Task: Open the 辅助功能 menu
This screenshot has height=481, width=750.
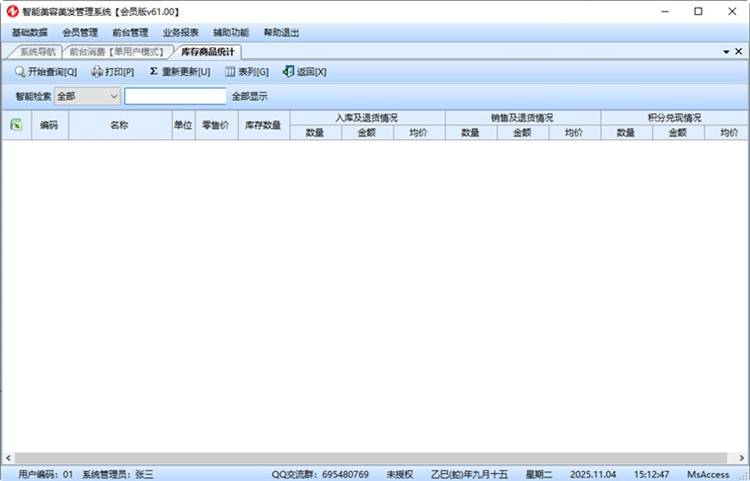Action: tap(231, 33)
